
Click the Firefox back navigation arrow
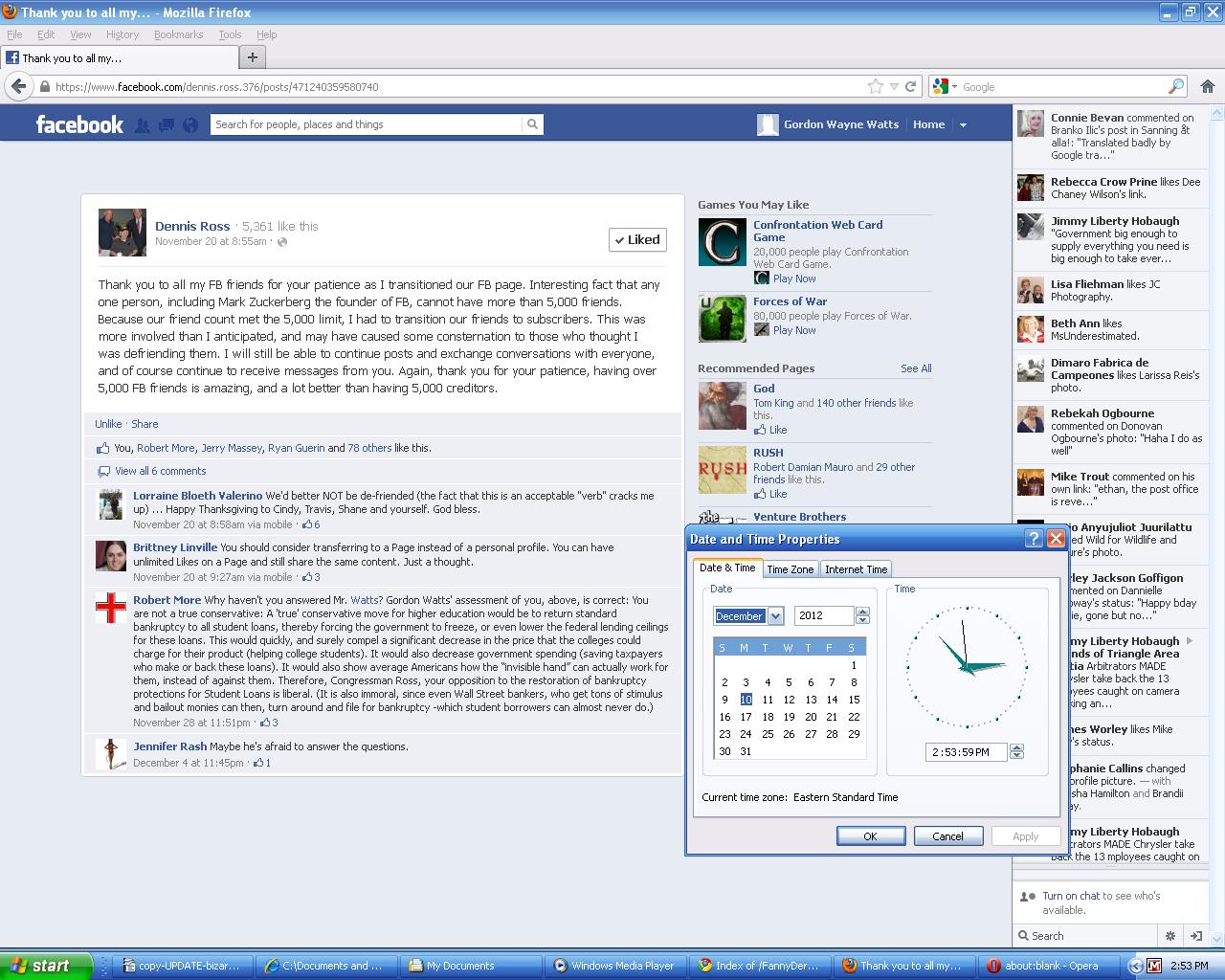coord(18,86)
